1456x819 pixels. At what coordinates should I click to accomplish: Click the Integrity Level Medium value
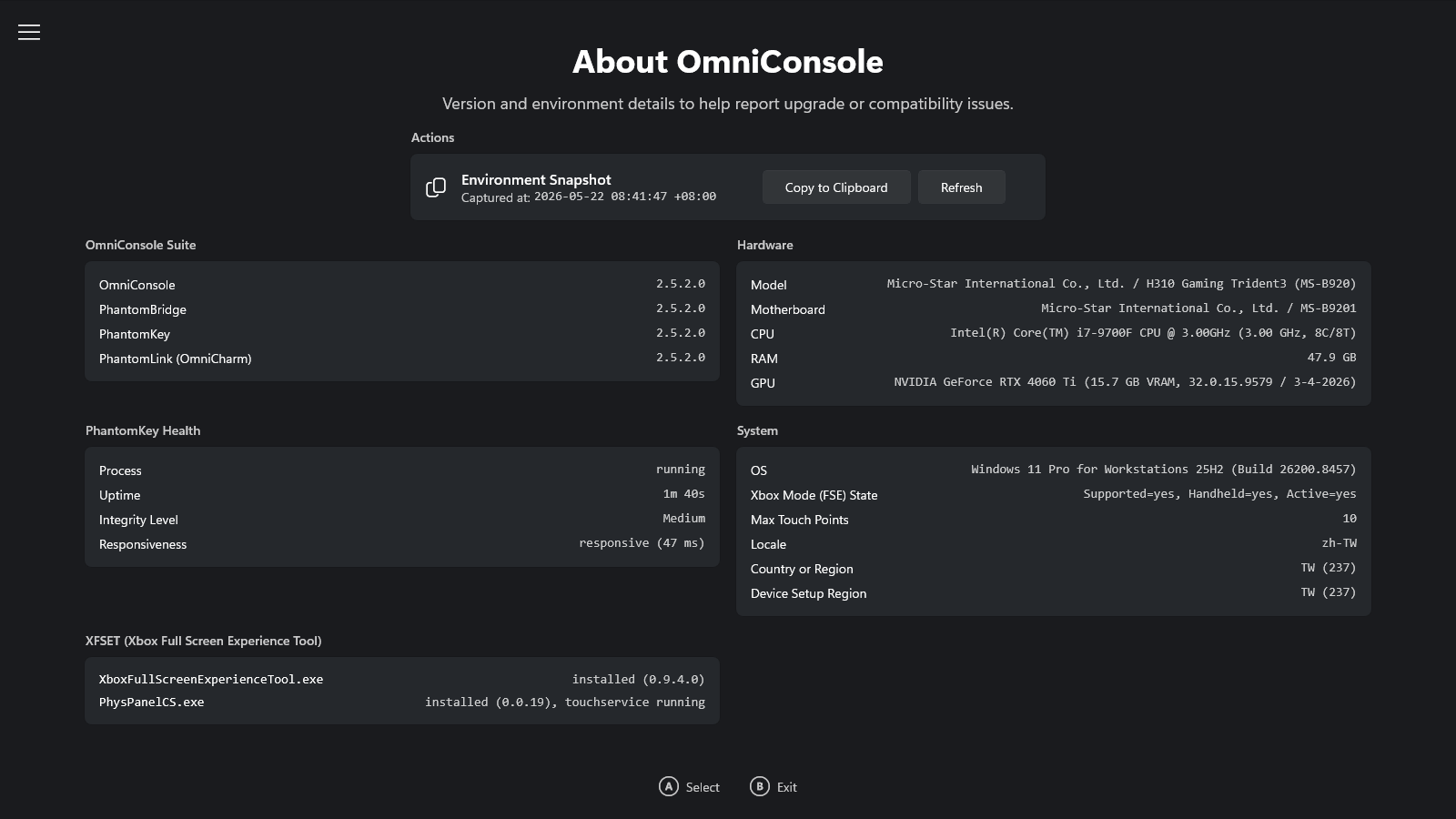coord(684,519)
